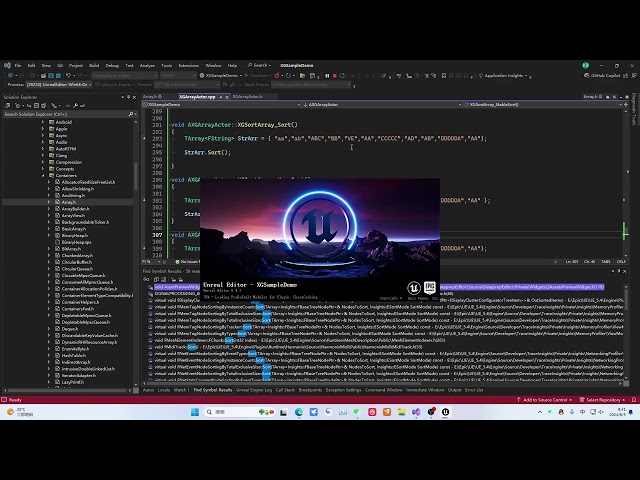640x480 pixels.
Task: Open the Unreal Engine taskbar icon
Action: (445, 412)
